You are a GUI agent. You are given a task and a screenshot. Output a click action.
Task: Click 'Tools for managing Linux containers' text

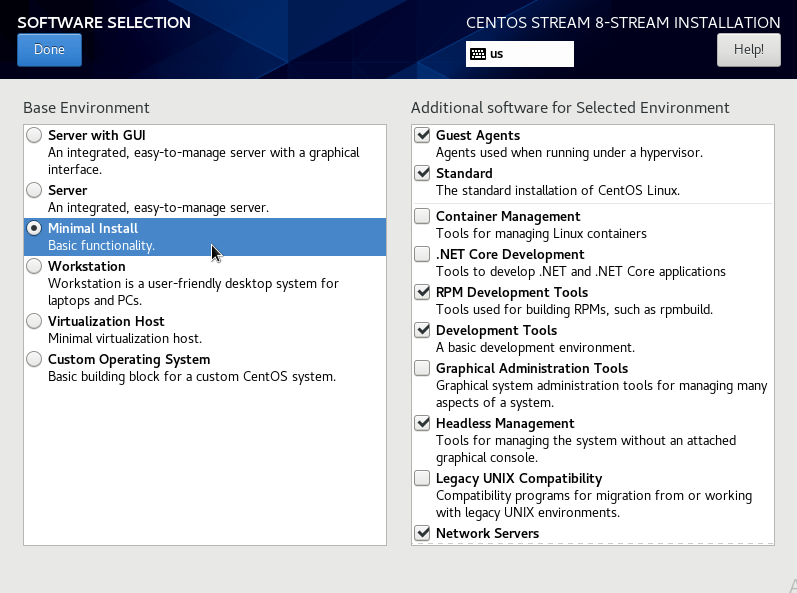541,234
